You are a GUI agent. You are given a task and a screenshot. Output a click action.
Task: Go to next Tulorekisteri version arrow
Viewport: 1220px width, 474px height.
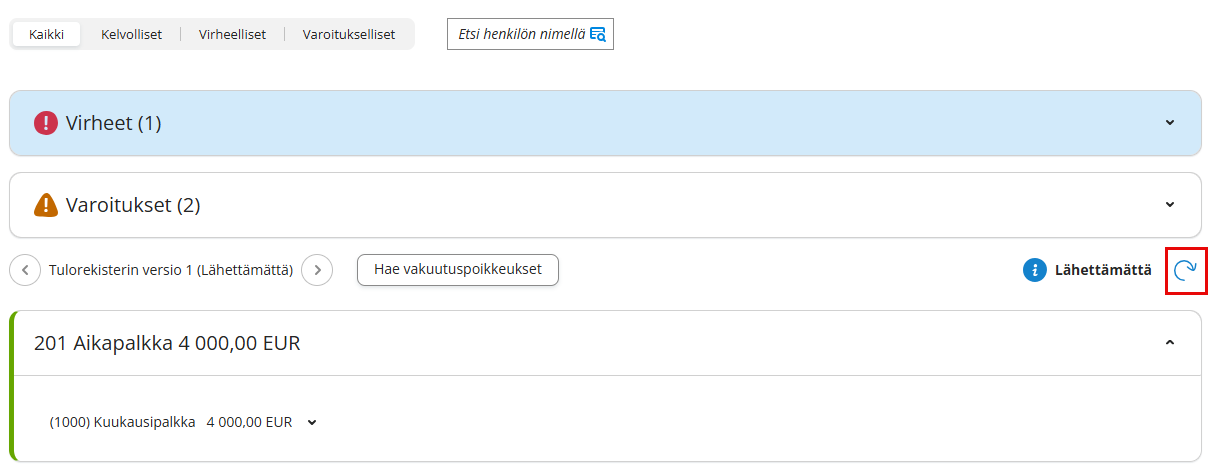tap(317, 270)
